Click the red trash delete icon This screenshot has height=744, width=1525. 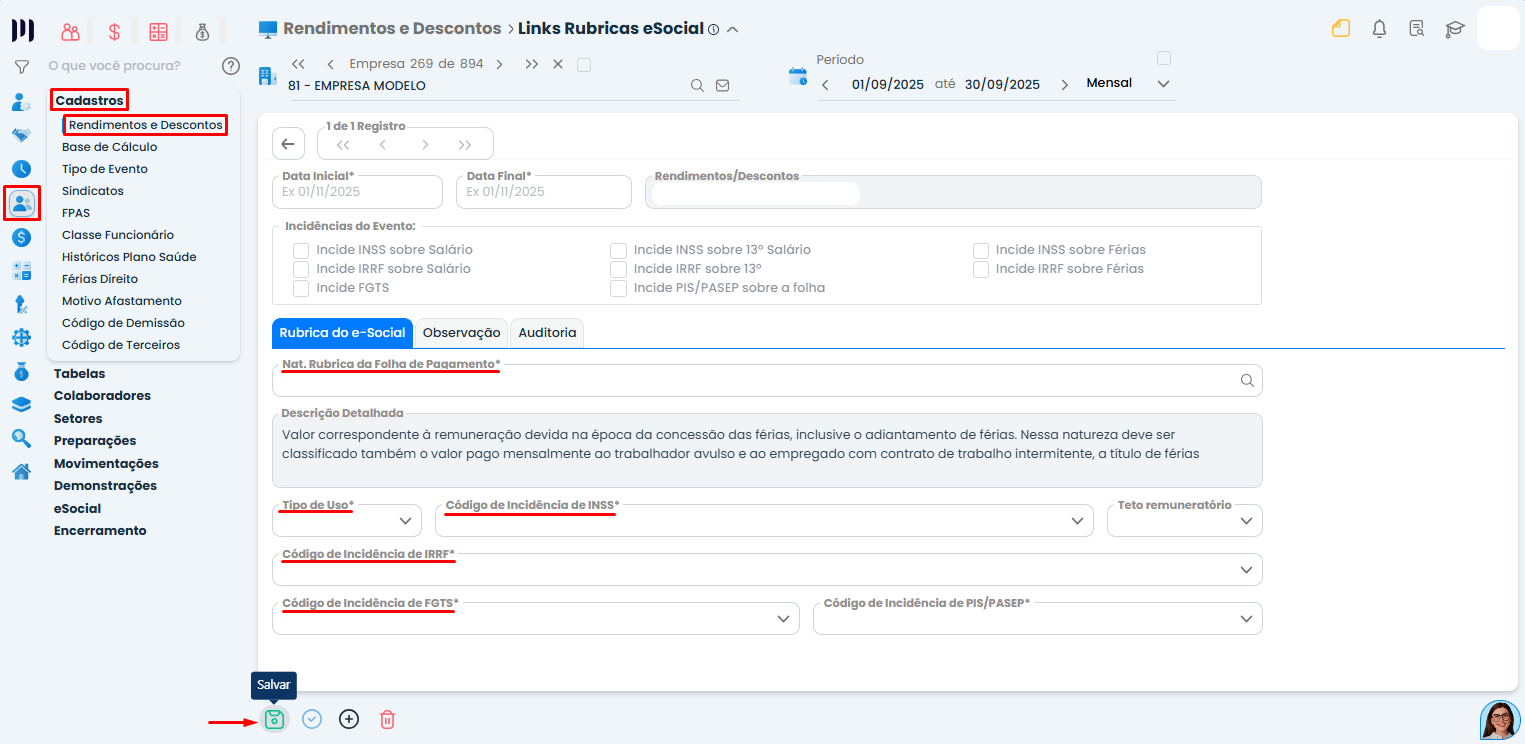click(387, 719)
